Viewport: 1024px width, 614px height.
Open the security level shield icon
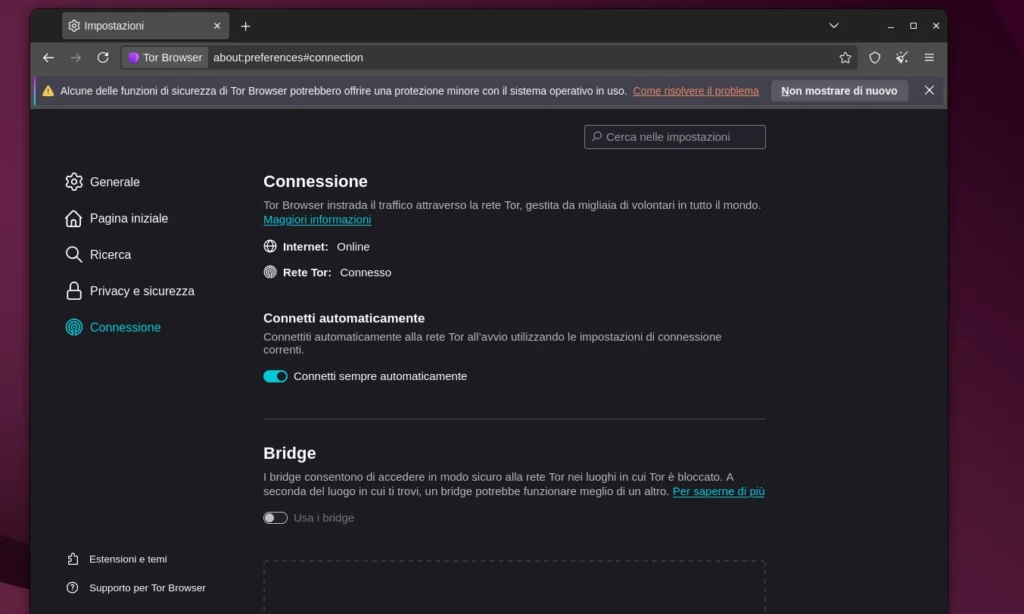(x=874, y=58)
